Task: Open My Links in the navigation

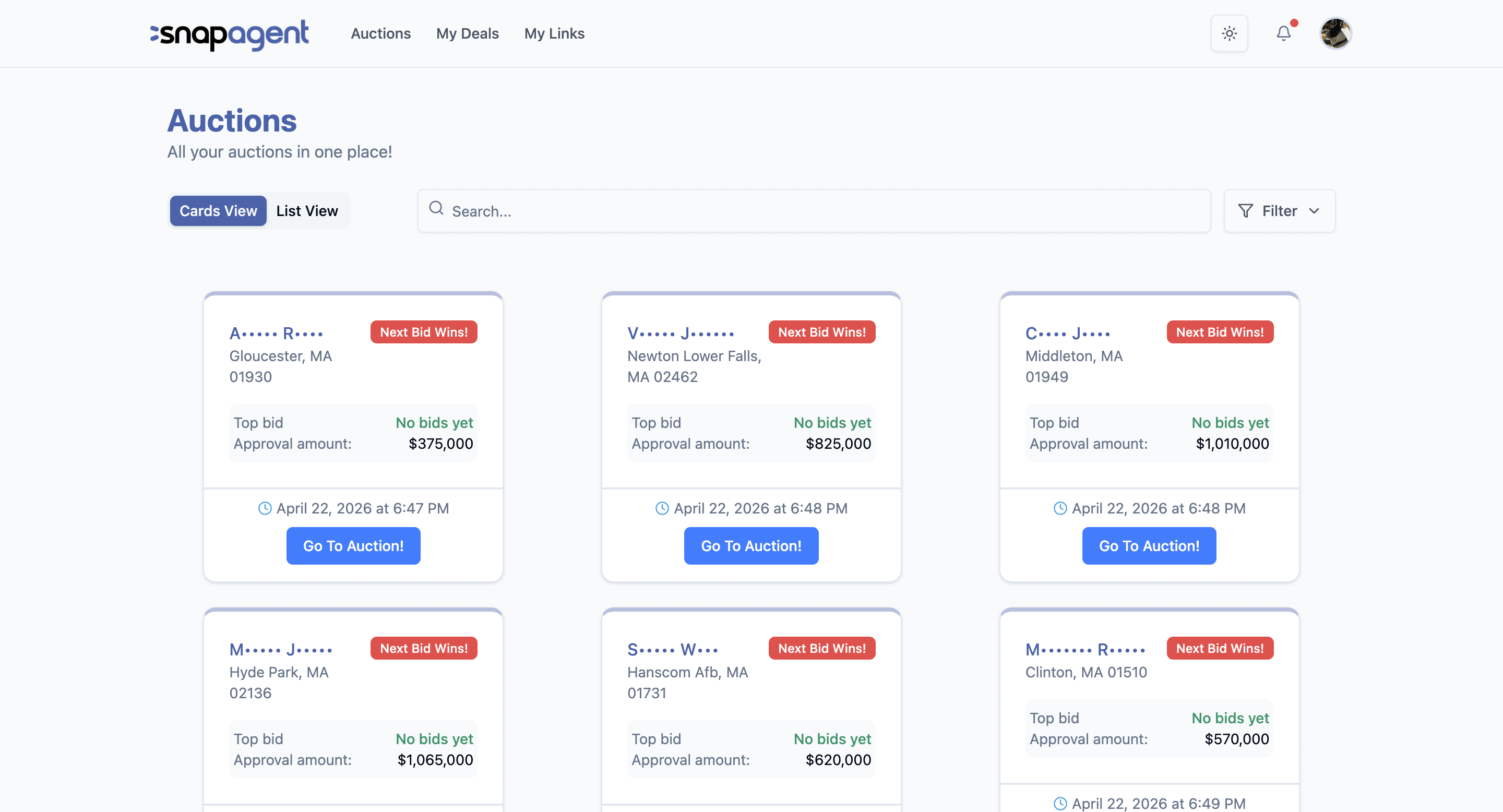Action: (x=554, y=33)
